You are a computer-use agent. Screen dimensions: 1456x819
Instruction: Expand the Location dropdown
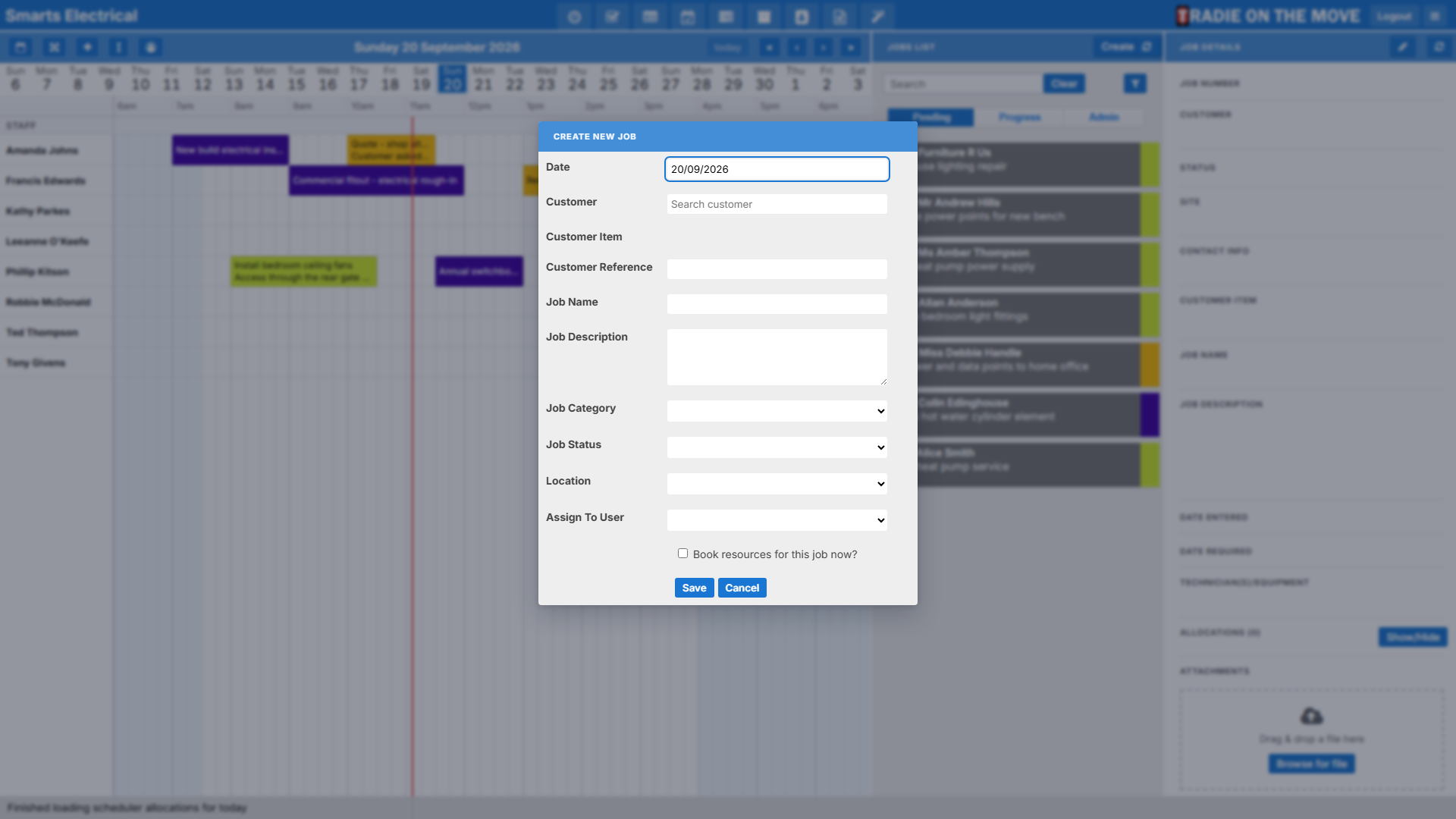(x=777, y=484)
